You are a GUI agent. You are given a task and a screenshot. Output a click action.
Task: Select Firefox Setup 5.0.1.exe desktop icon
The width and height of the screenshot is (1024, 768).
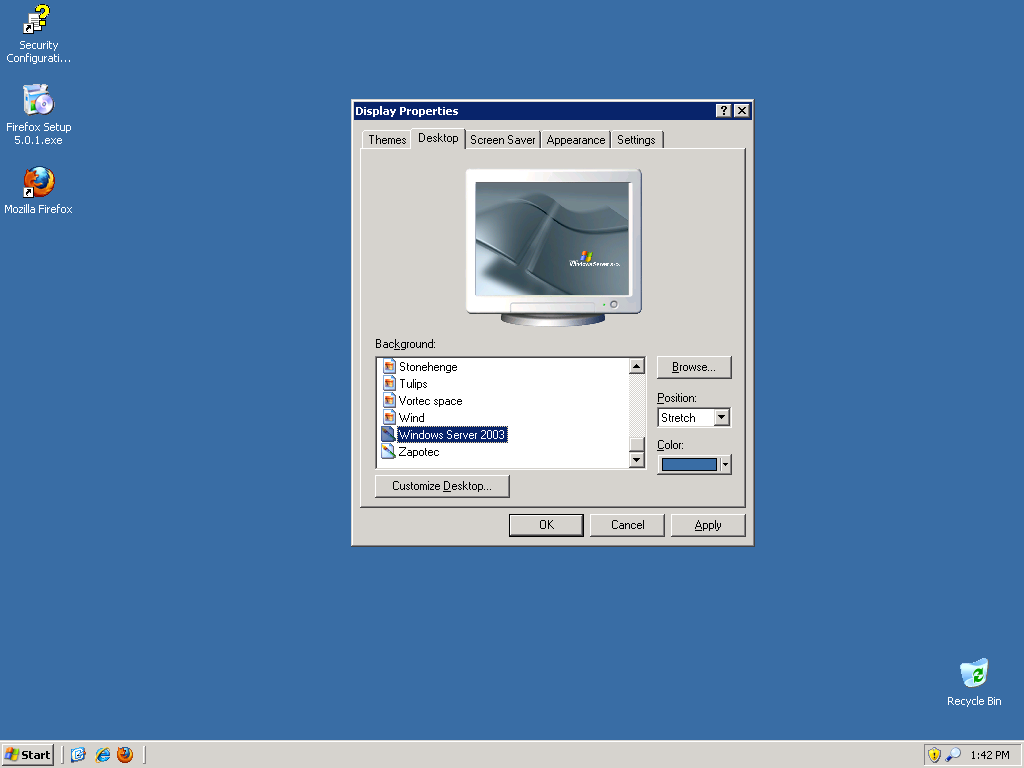[38, 115]
